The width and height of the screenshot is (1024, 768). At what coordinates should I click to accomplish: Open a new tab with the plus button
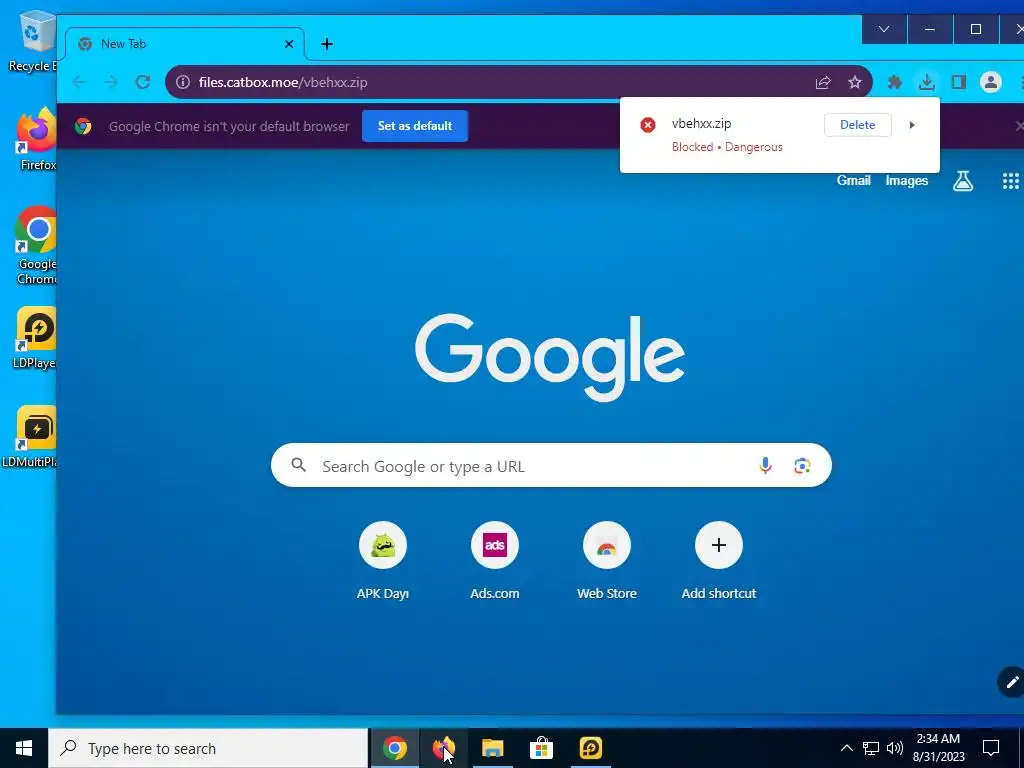click(x=327, y=44)
